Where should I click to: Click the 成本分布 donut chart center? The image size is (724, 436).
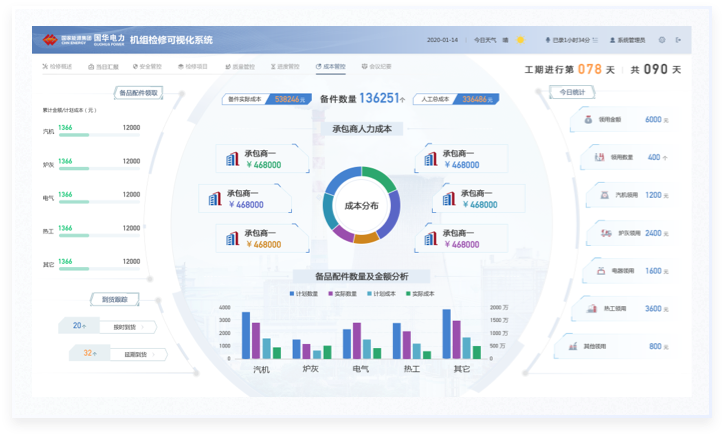point(361,205)
